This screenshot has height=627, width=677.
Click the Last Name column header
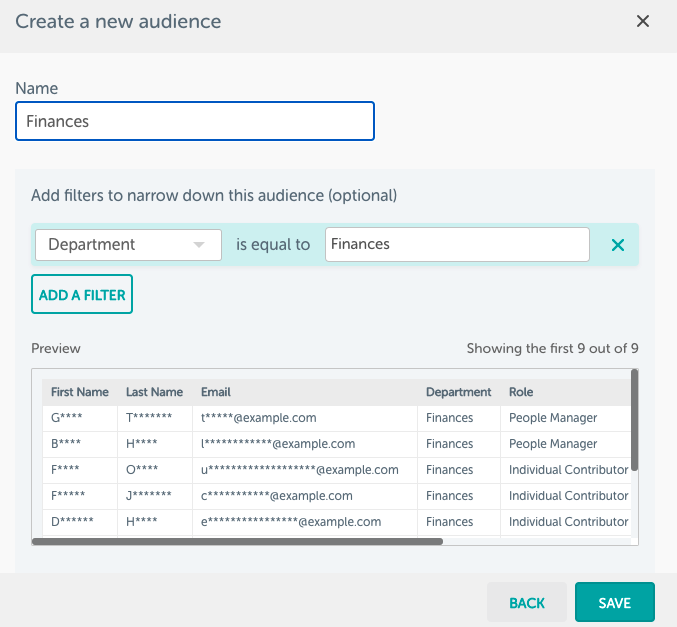click(154, 392)
